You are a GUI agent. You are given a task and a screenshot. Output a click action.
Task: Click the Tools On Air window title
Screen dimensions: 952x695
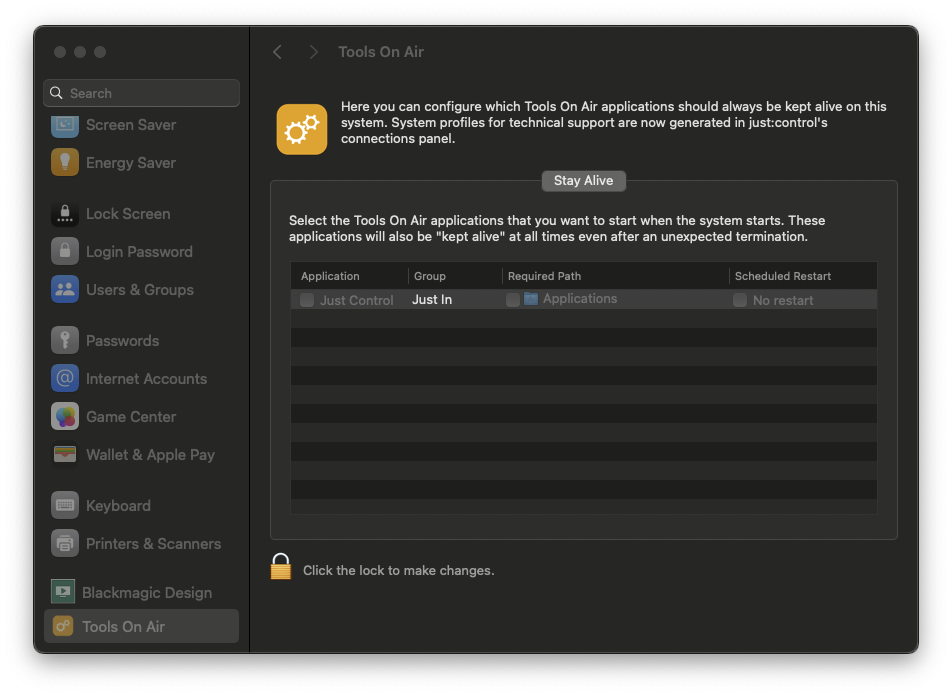click(381, 52)
